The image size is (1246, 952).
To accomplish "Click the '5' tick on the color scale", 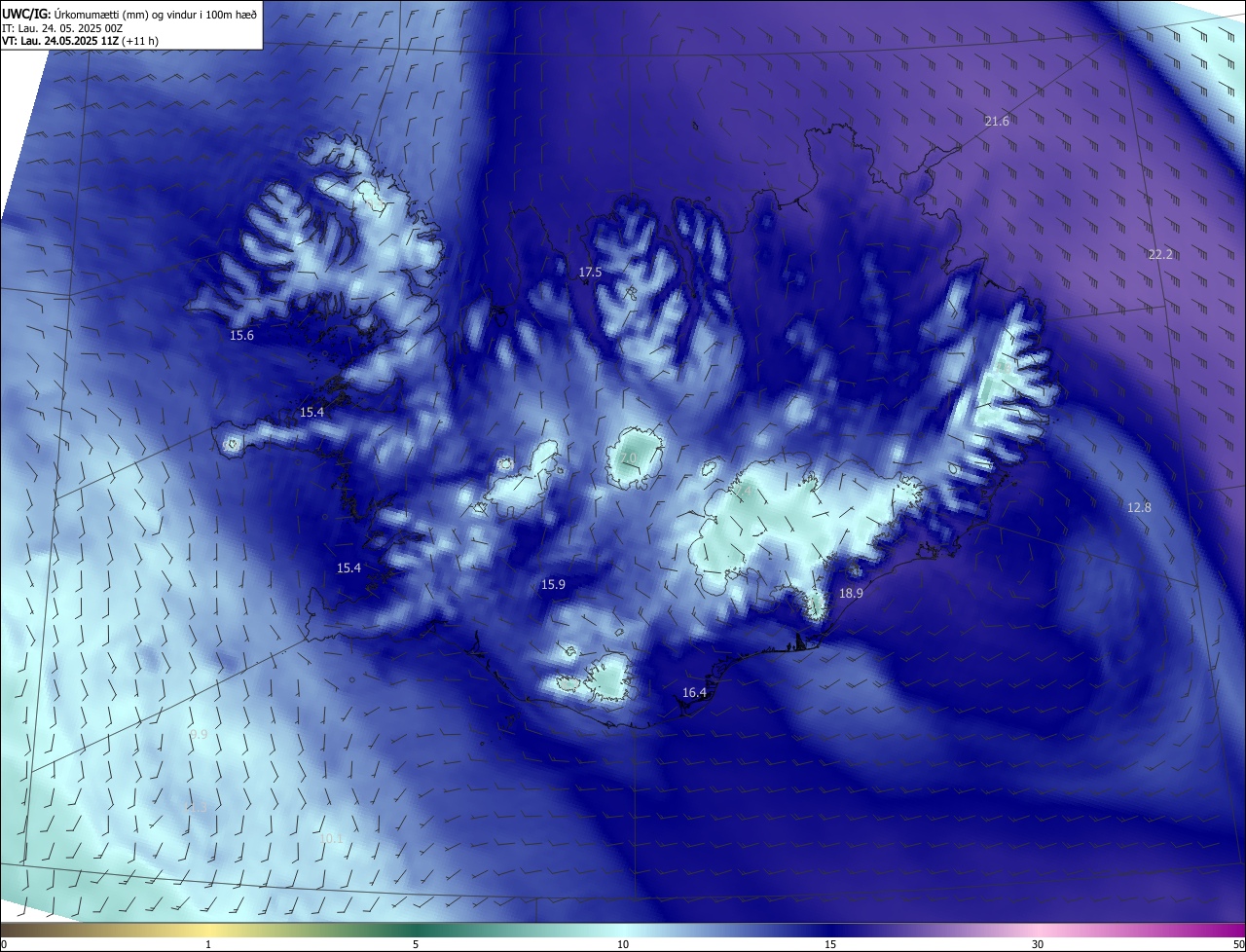I will pos(416,944).
